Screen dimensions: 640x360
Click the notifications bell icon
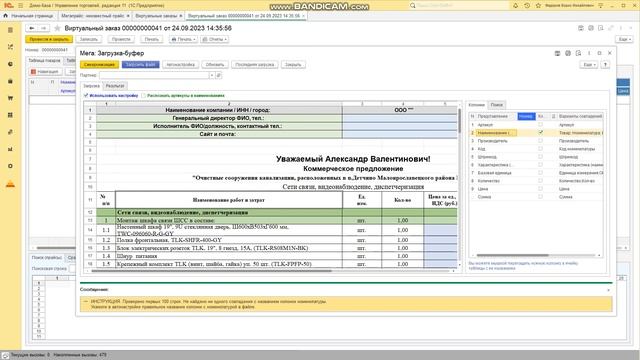pos(516,5)
